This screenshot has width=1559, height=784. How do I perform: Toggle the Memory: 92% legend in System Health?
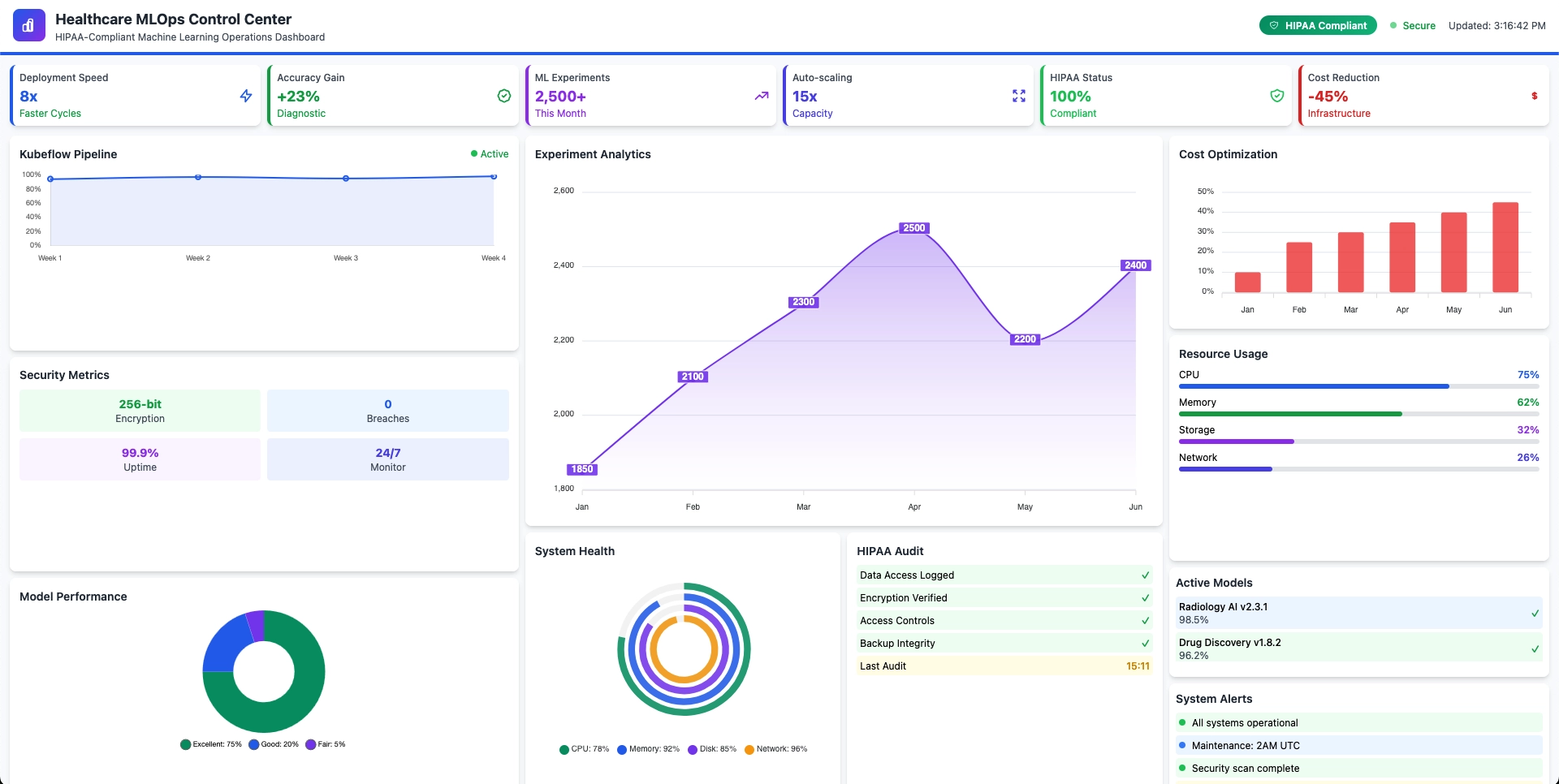648,749
